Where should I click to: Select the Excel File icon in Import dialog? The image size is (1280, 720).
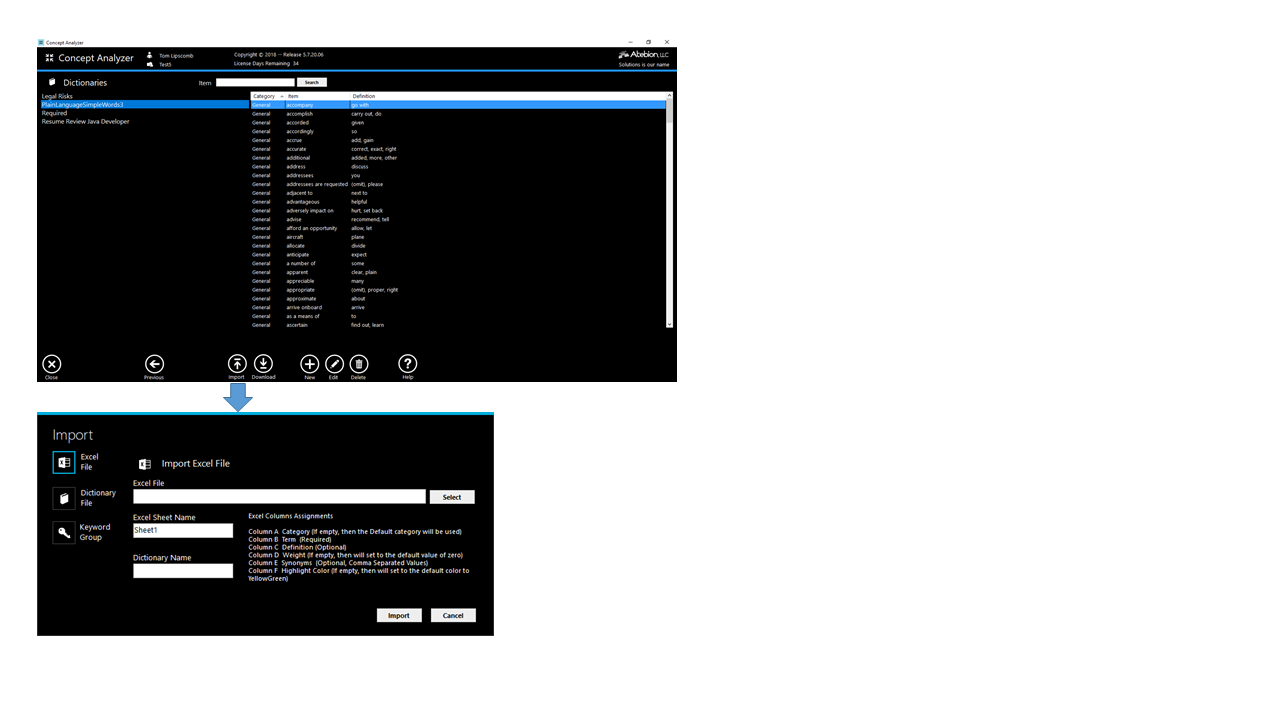tap(64, 462)
